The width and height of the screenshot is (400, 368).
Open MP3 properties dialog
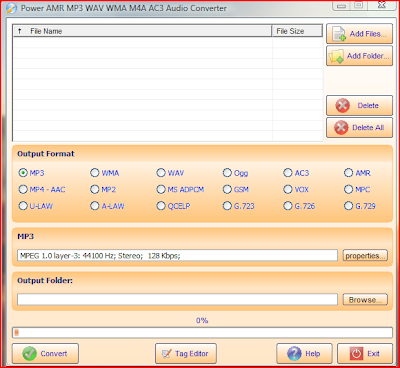pyautogui.click(x=365, y=256)
